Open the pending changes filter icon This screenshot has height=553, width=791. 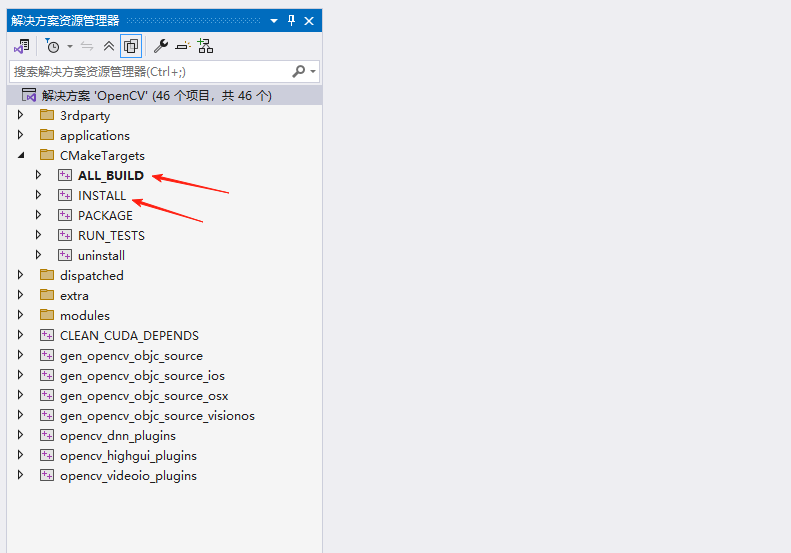52,46
